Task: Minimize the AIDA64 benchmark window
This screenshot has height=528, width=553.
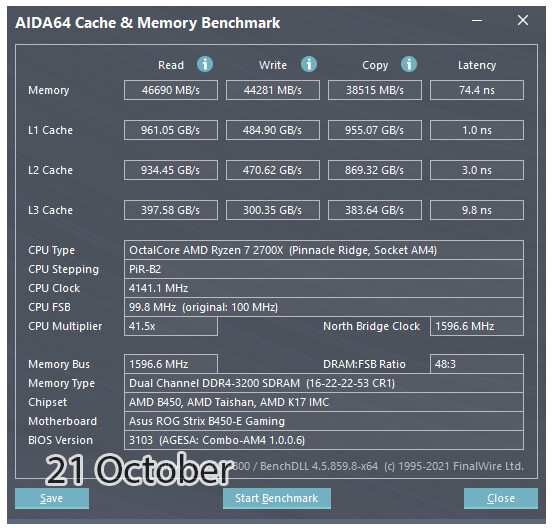Action: tap(477, 20)
